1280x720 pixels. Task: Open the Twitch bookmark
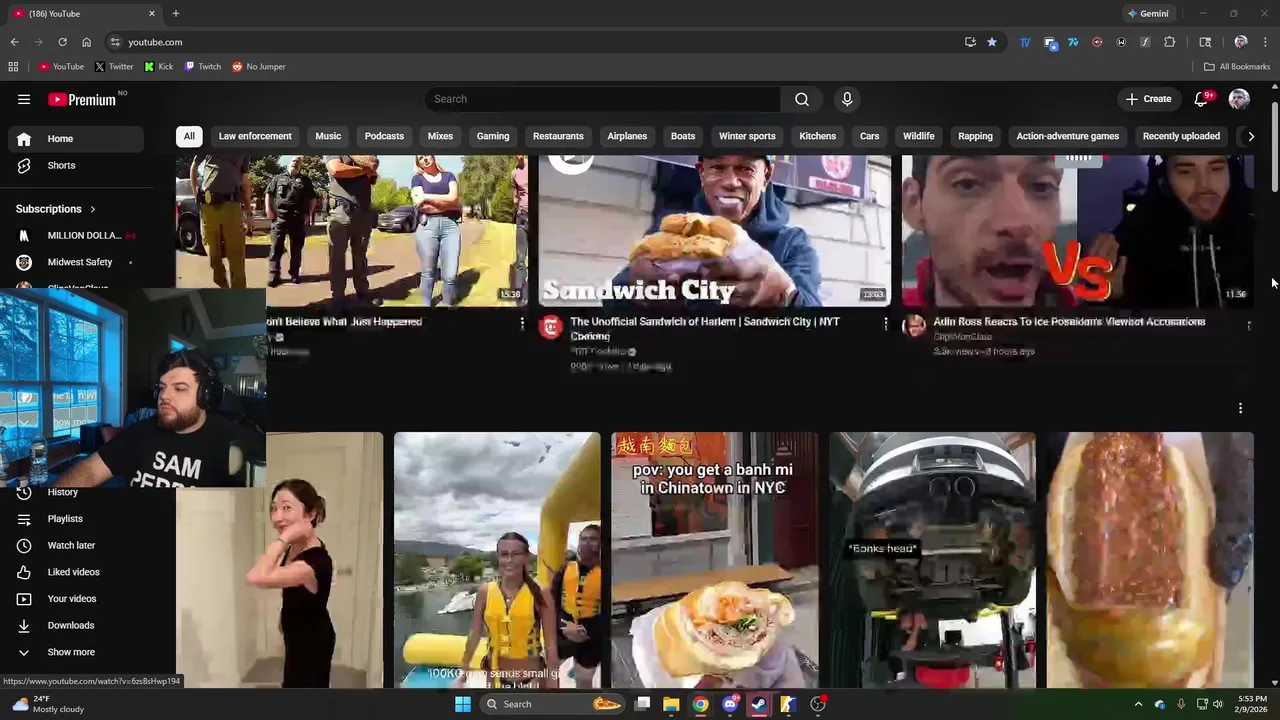[x=203, y=67]
